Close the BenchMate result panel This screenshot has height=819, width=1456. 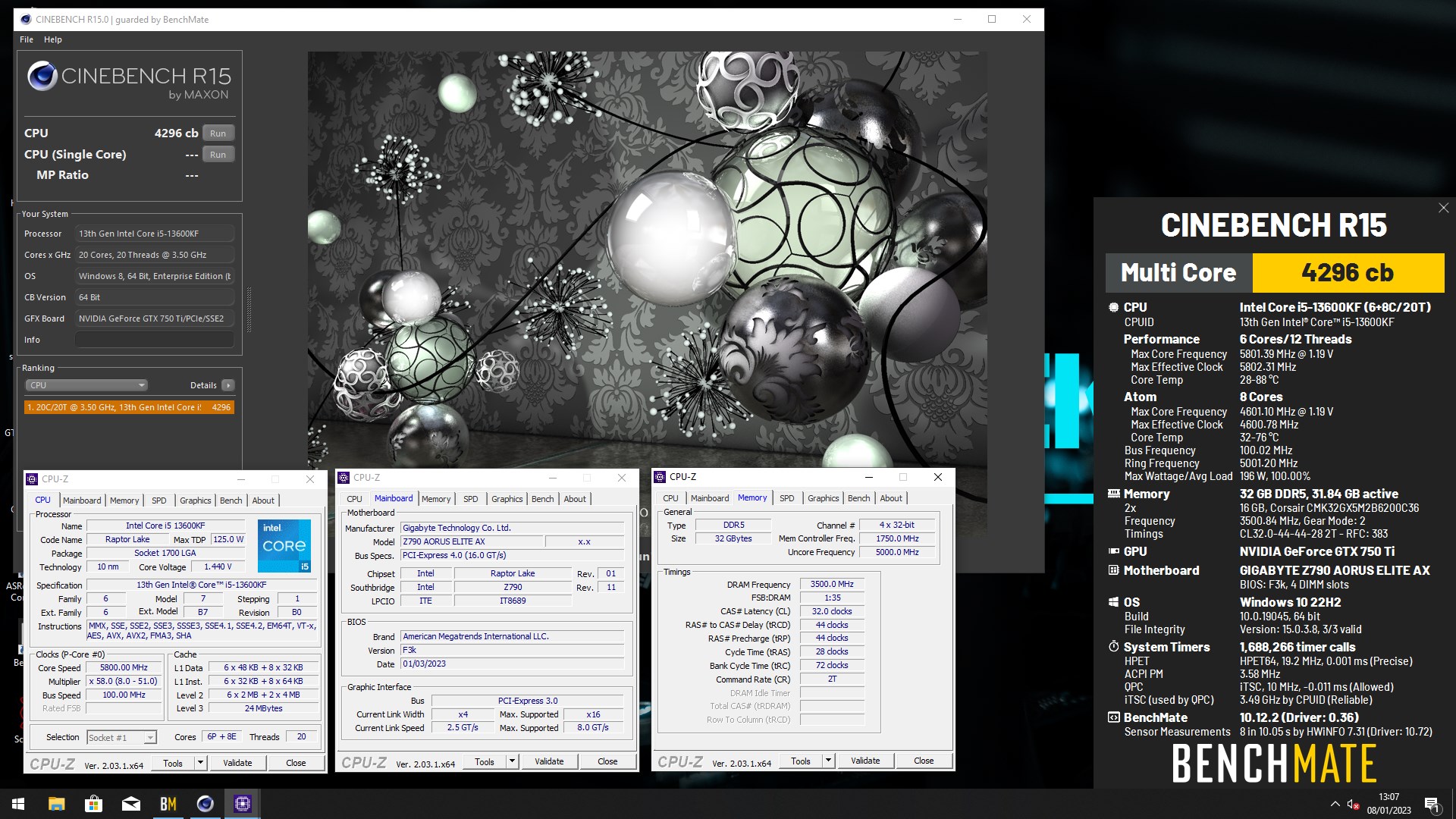coord(1443,208)
